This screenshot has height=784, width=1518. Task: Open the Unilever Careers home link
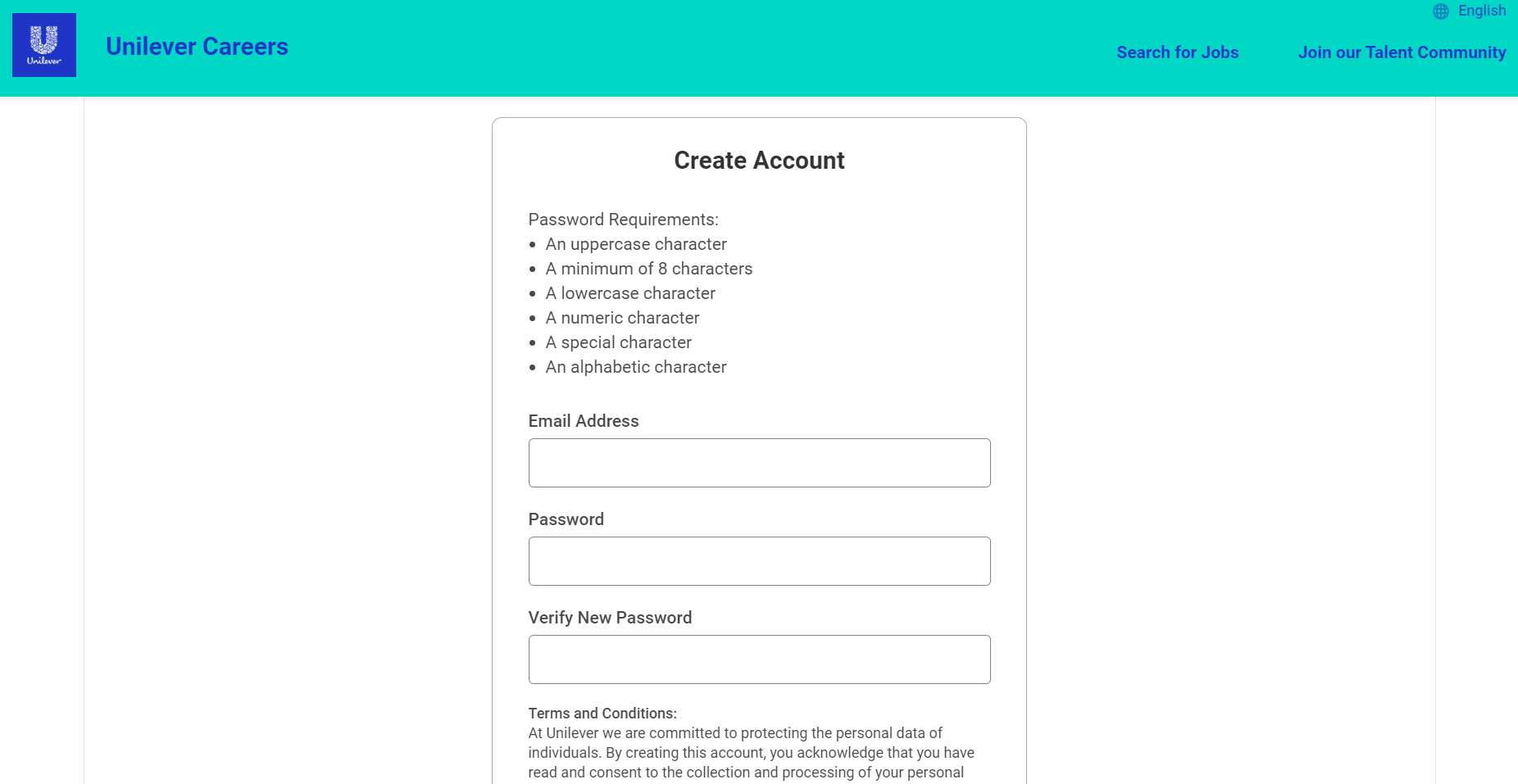pos(197,47)
